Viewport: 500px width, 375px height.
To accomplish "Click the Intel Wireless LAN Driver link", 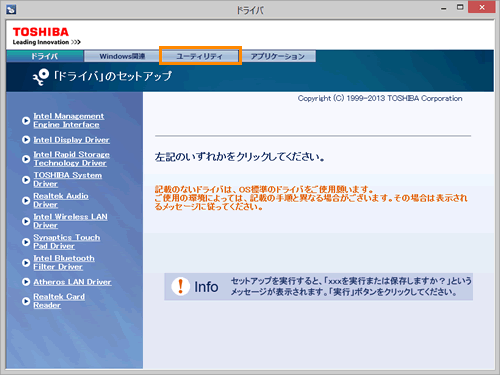I will 70,221.
